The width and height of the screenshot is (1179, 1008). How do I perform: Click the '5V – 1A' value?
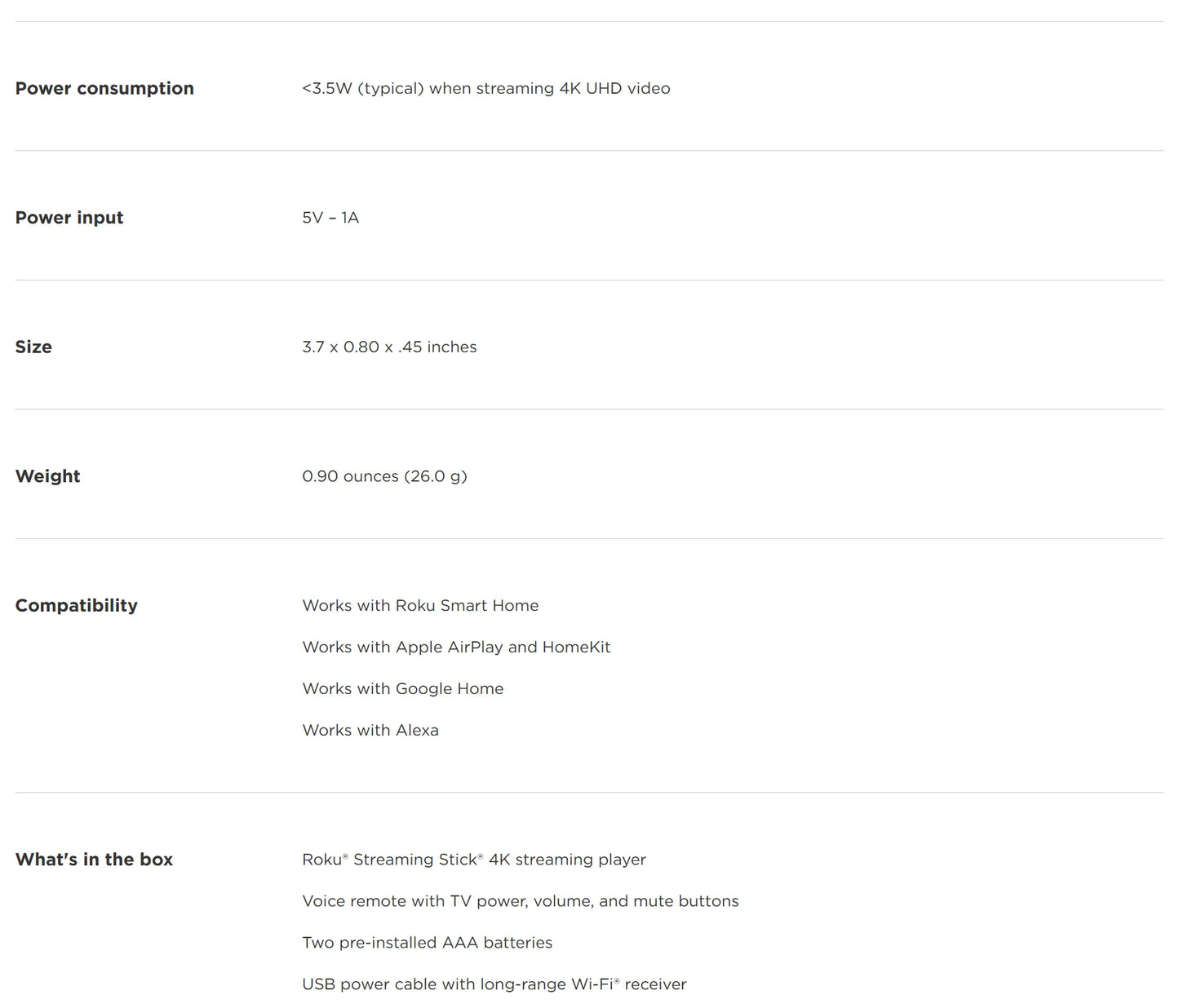click(330, 218)
